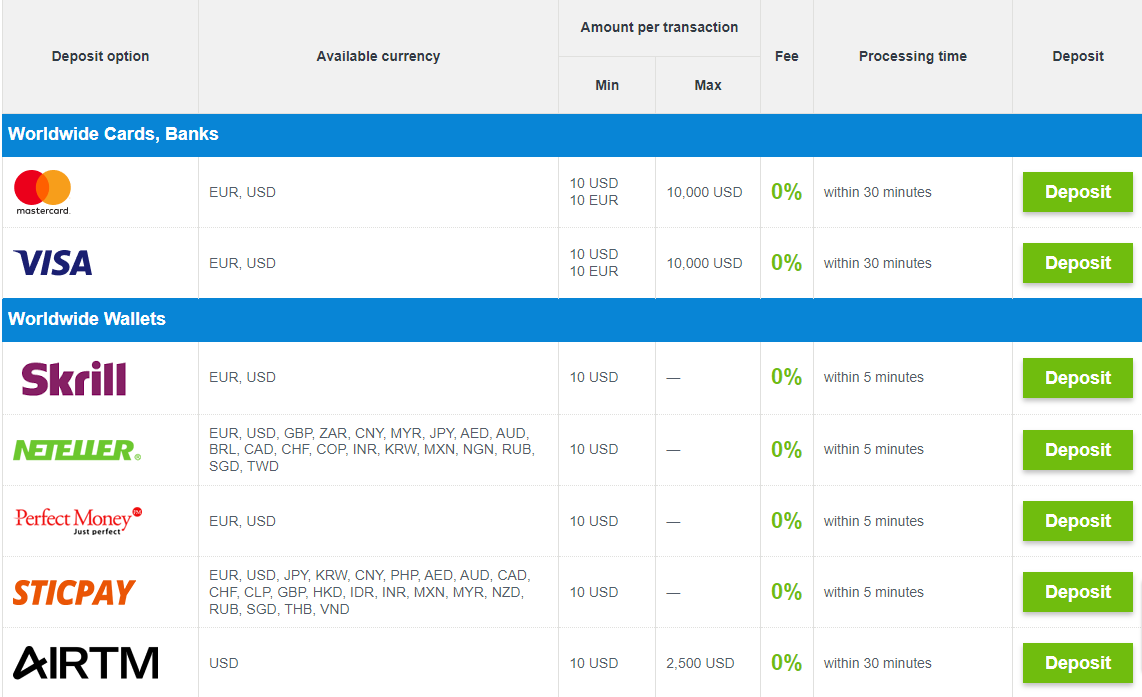The width and height of the screenshot is (1142, 697).
Task: Click Mastercard's 10 USD 10 EUR minimum
Action: coord(594,192)
